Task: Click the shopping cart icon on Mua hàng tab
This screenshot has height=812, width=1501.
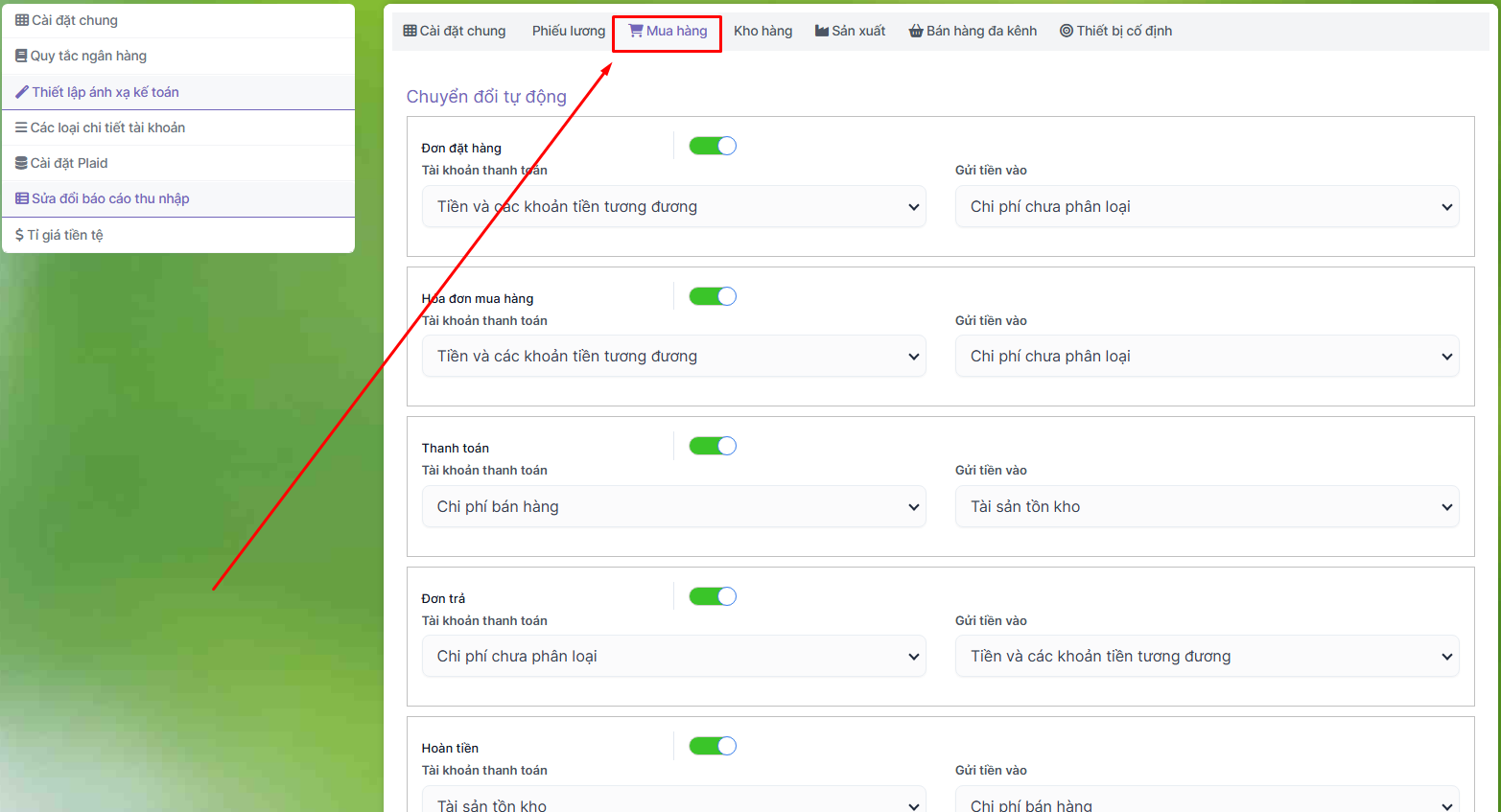Action: [x=635, y=31]
